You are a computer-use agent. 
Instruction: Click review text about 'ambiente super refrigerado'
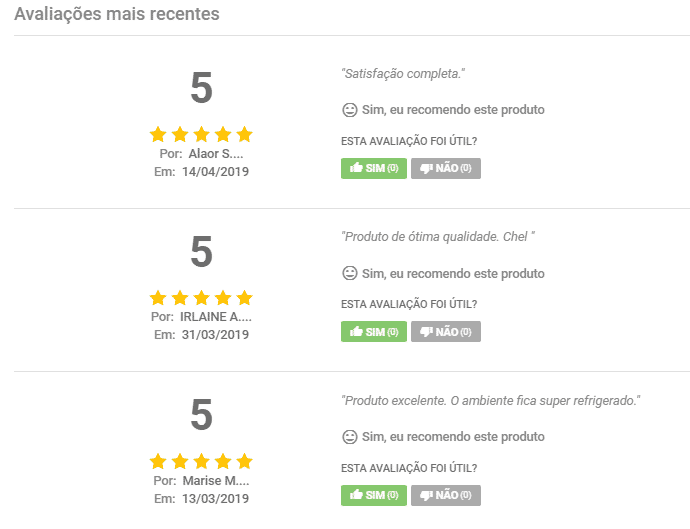tap(491, 400)
